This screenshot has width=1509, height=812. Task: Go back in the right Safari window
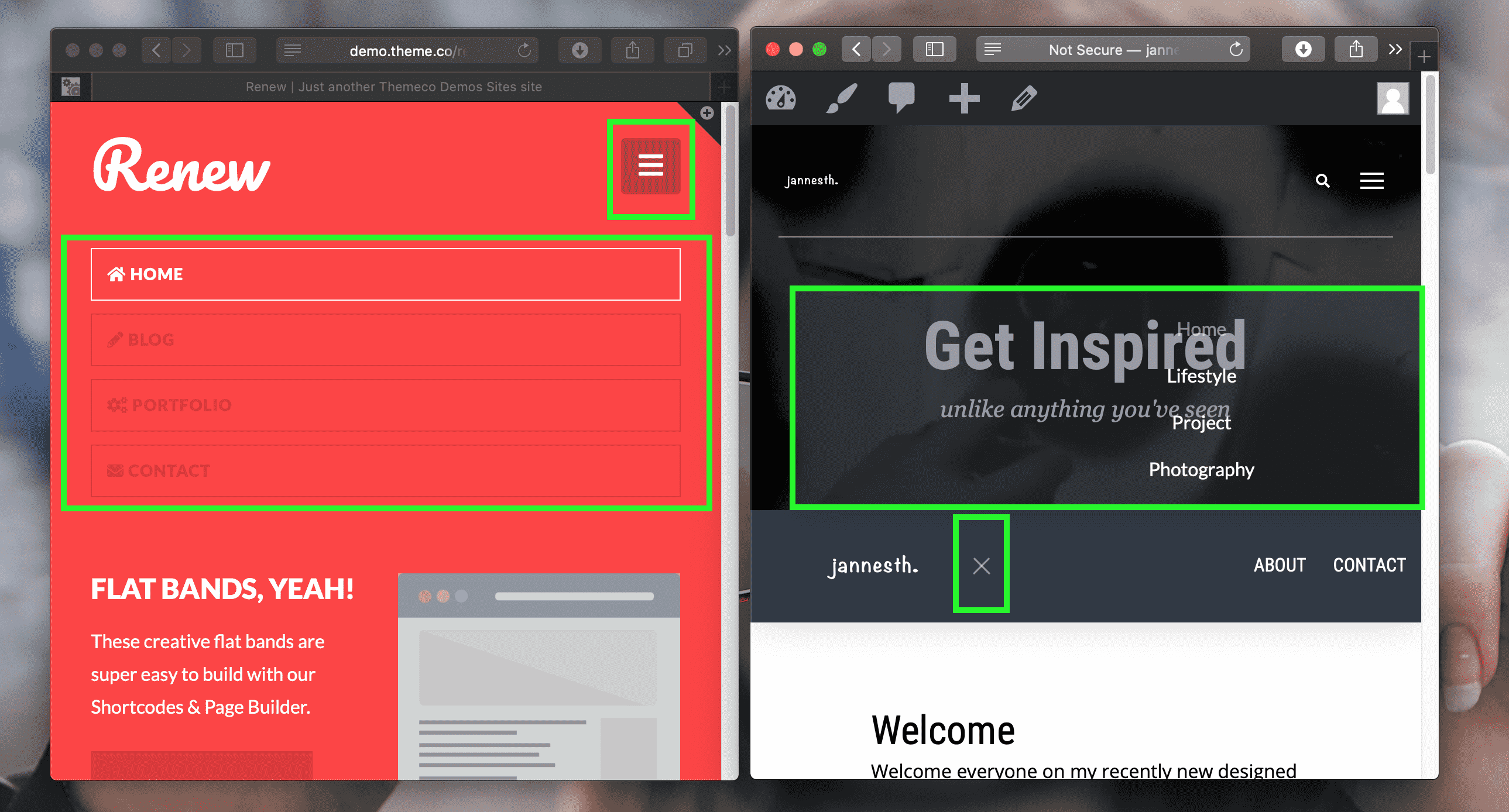(x=856, y=49)
